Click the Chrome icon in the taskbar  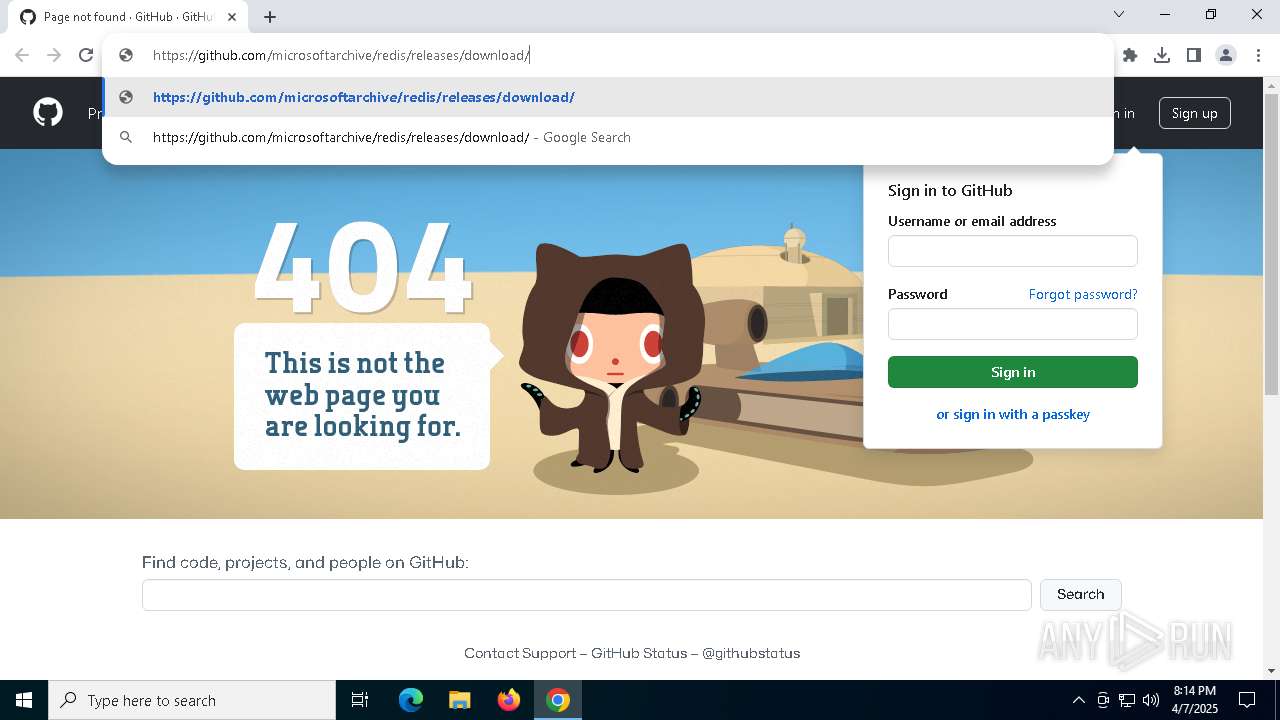[x=558, y=700]
